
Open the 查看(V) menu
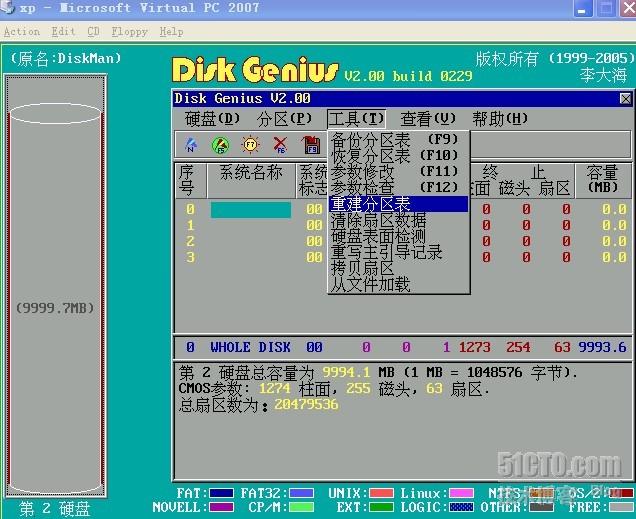pos(428,119)
